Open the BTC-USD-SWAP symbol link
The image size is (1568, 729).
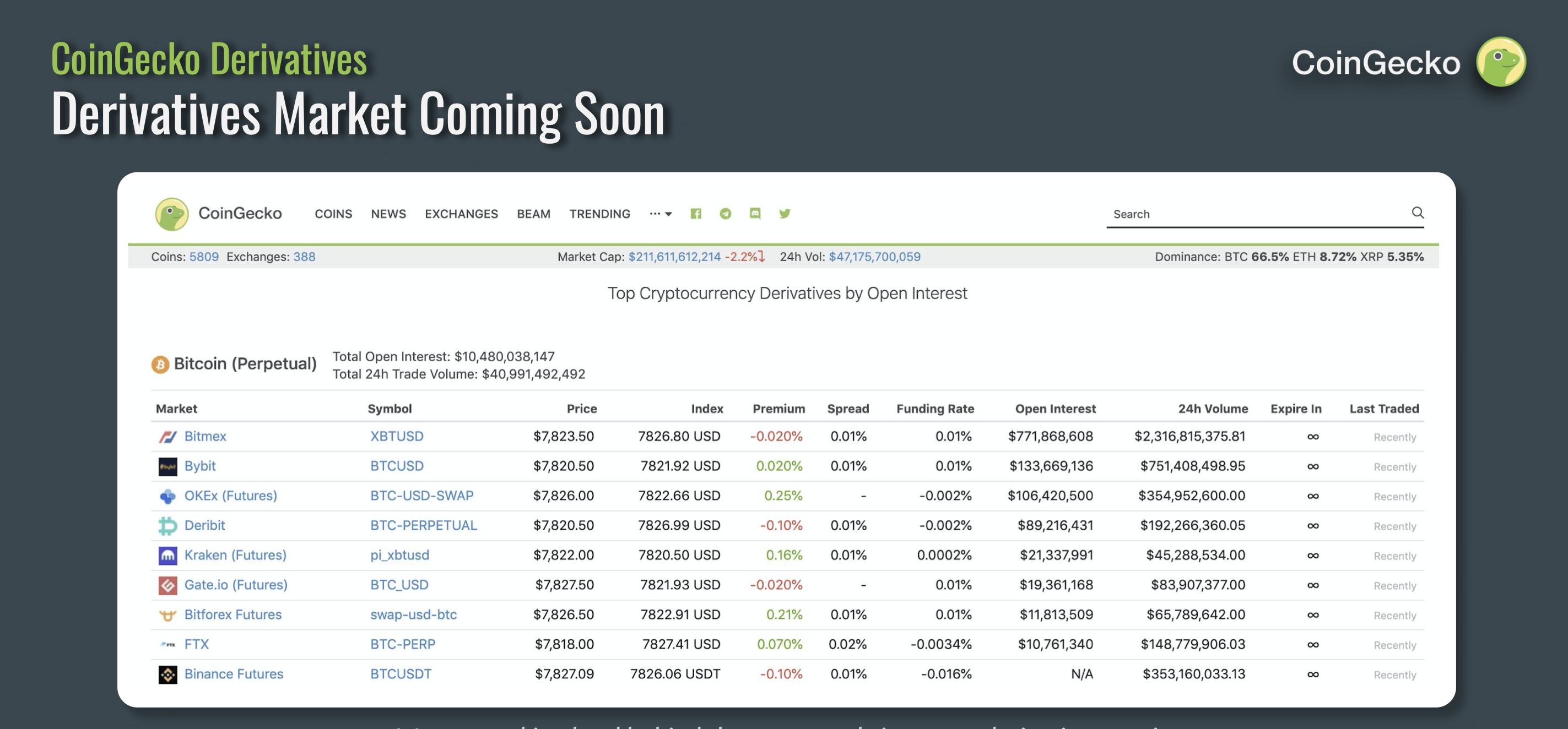(x=422, y=496)
